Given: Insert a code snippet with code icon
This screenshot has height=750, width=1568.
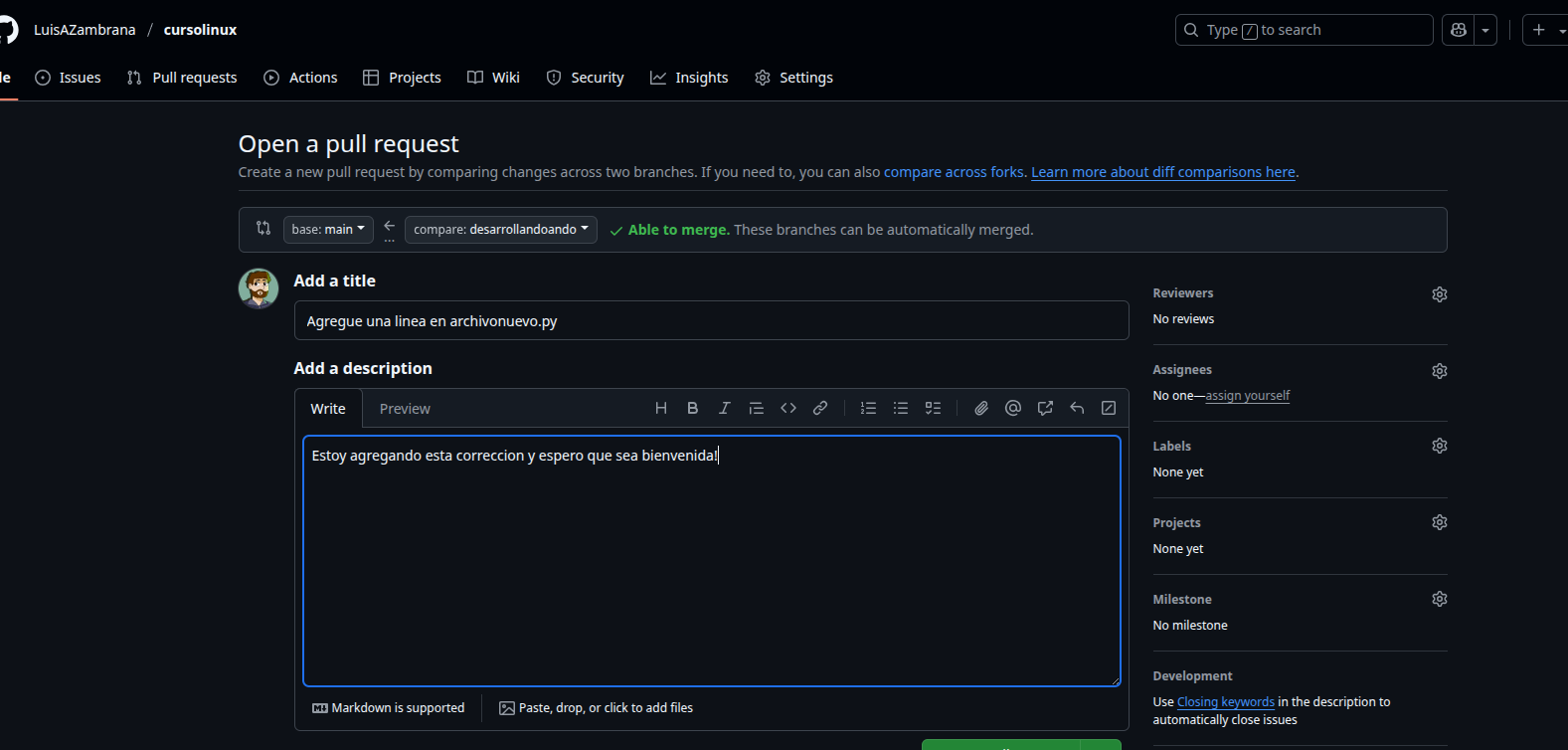Looking at the screenshot, I should 788,408.
